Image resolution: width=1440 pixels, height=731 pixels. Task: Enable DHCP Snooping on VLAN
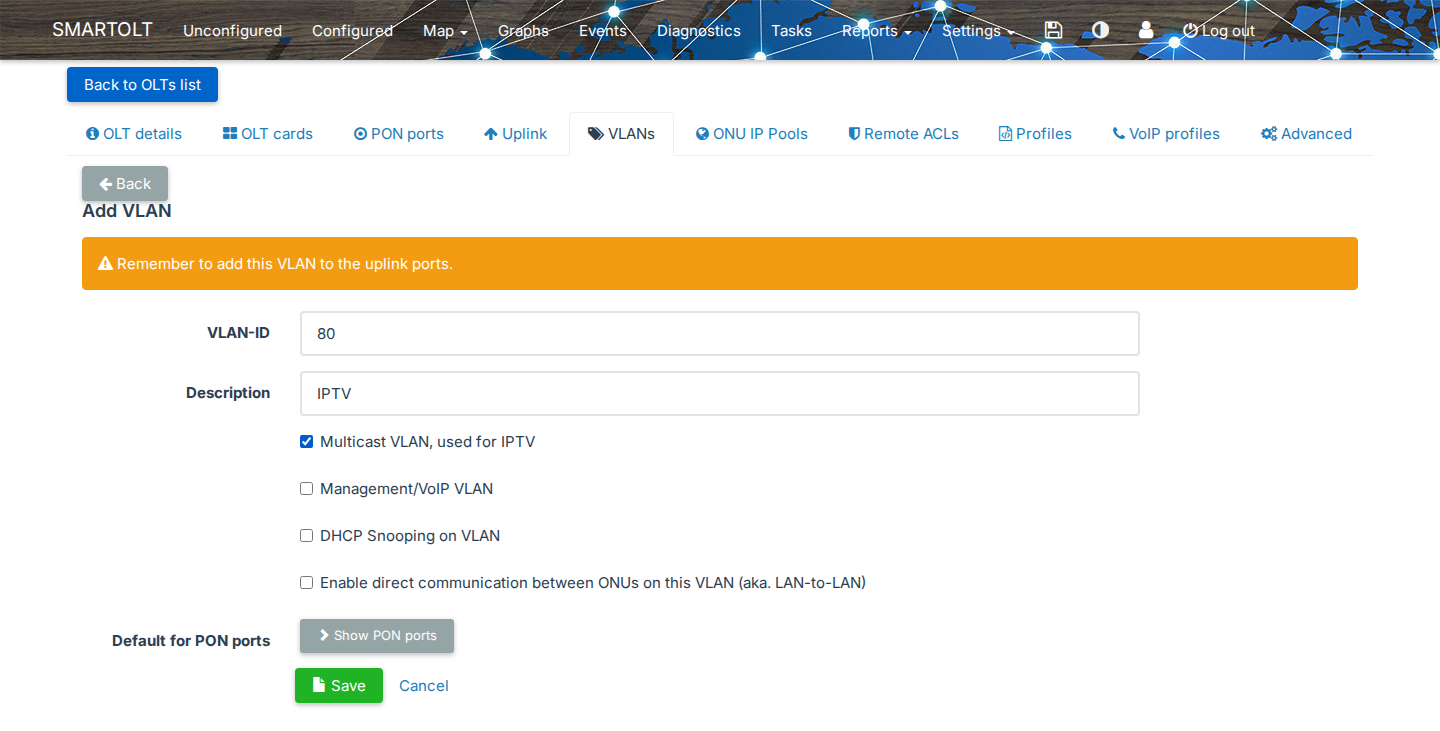coord(307,536)
